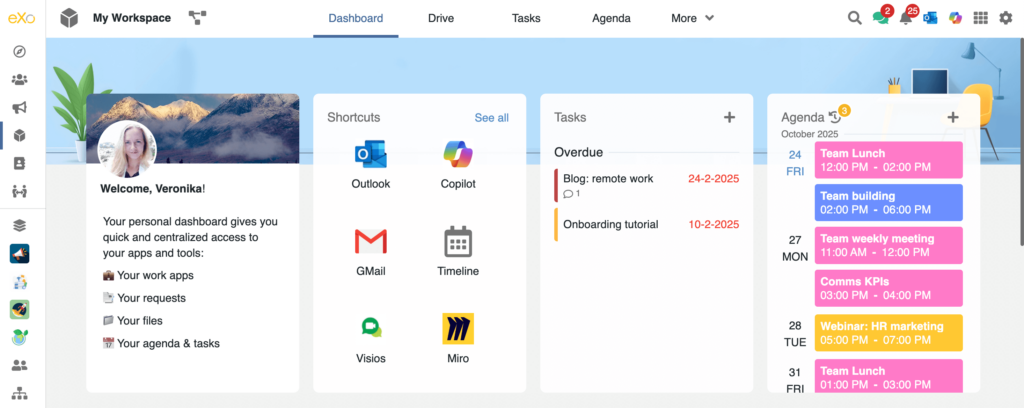Open the Outlook shortcut
This screenshot has width=1024, height=408.
(x=370, y=155)
